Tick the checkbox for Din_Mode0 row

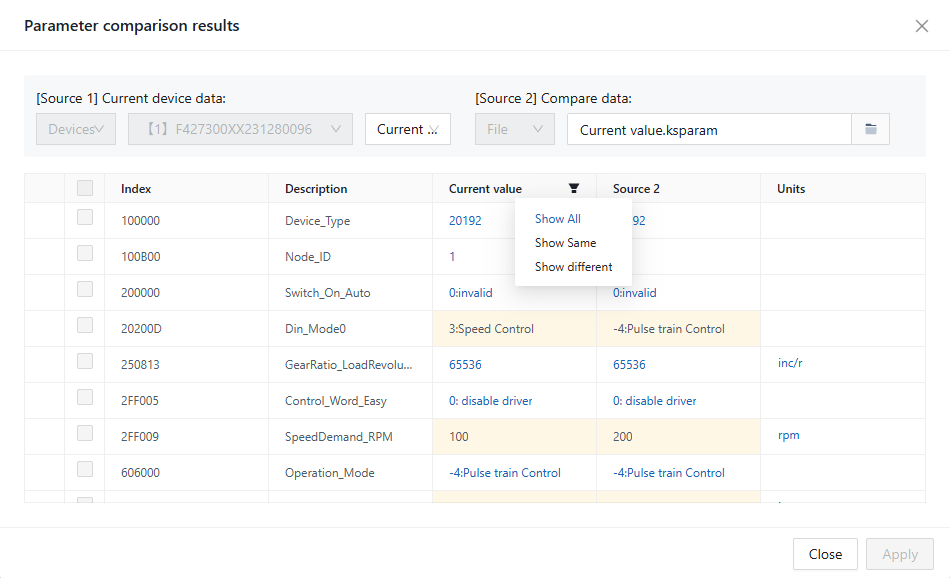[x=85, y=325]
